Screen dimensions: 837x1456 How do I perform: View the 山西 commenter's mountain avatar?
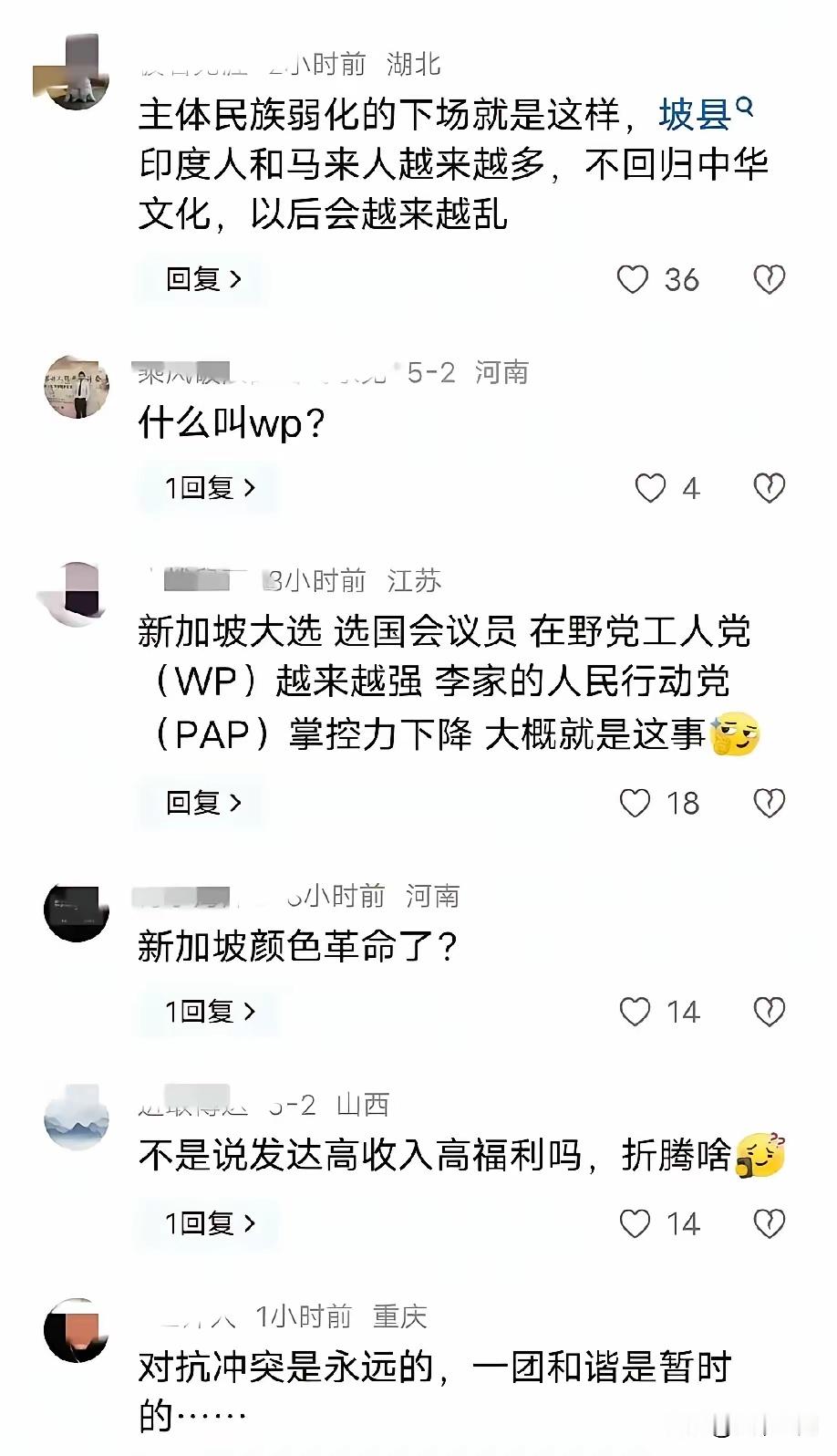pyautogui.click(x=77, y=1118)
